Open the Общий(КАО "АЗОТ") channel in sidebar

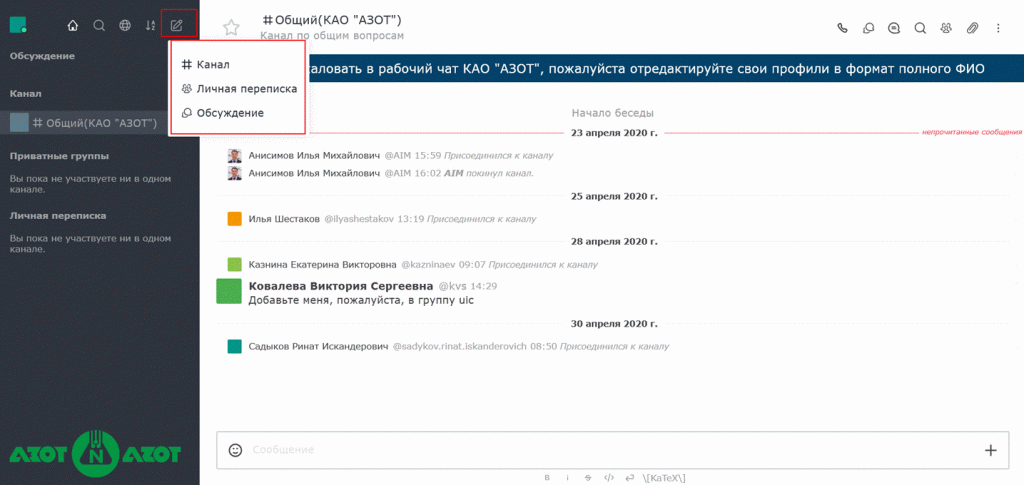(x=100, y=123)
